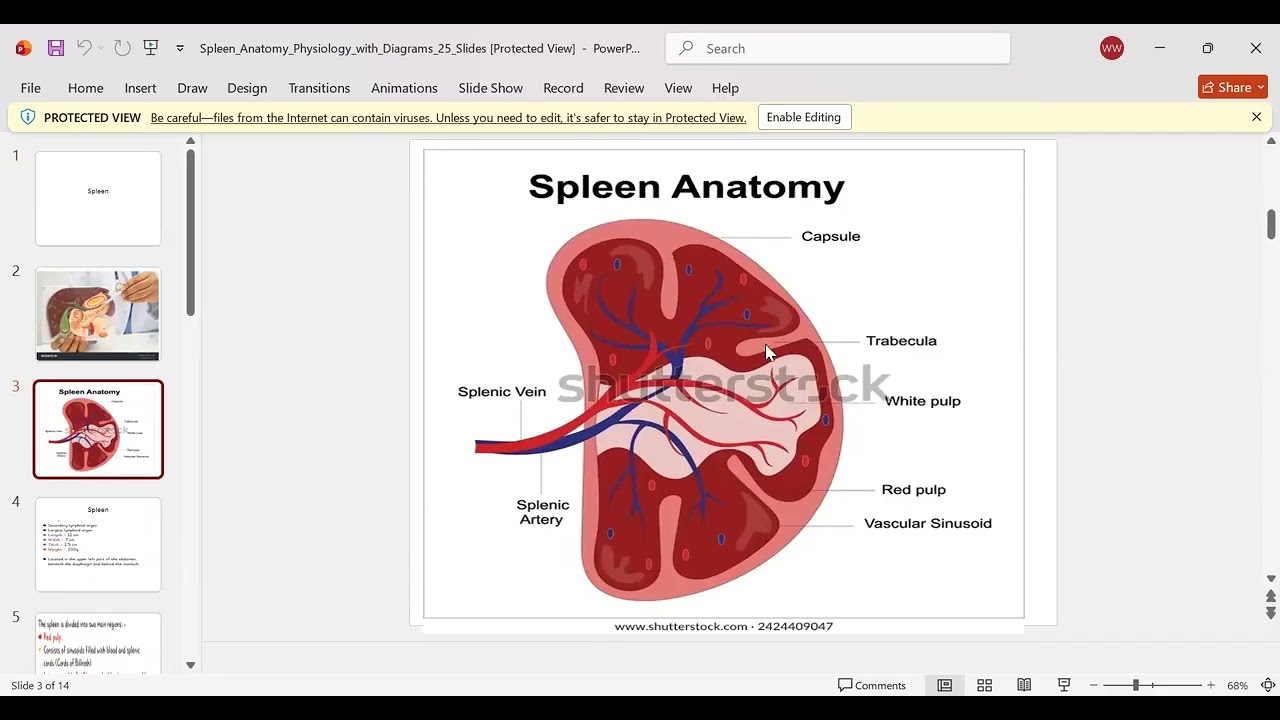Image resolution: width=1280 pixels, height=720 pixels.
Task: Click the Undo arrow icon
Action: 84,48
